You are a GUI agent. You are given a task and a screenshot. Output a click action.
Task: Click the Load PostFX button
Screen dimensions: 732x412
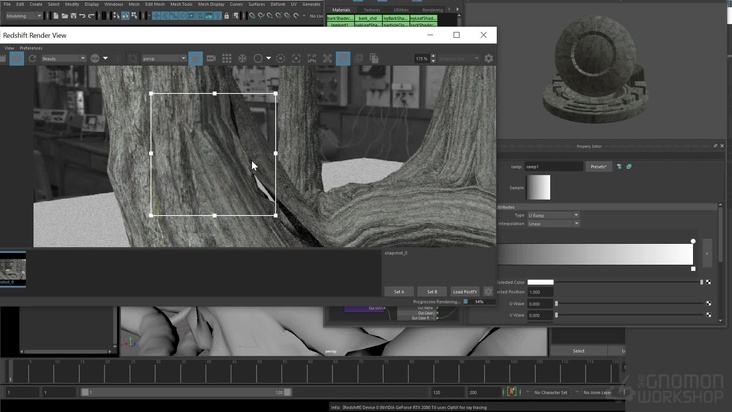click(x=465, y=292)
